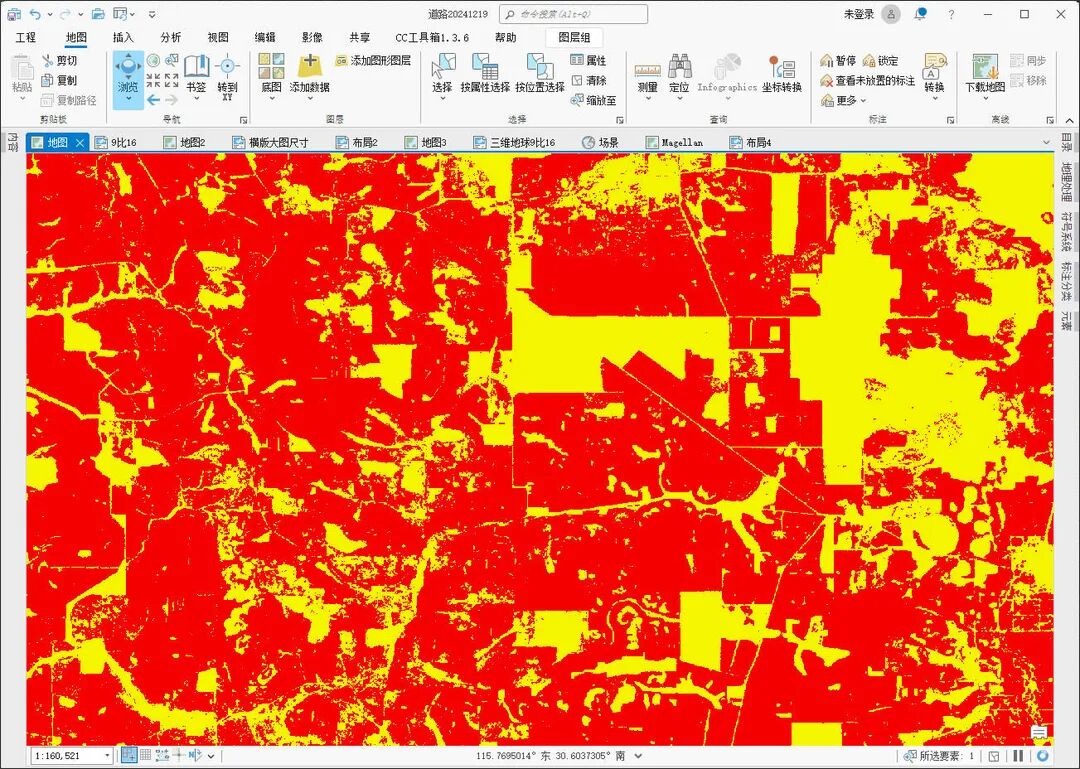The height and width of the screenshot is (769, 1080).
Task: Toggle the grid button in status bar
Action: tap(145, 755)
